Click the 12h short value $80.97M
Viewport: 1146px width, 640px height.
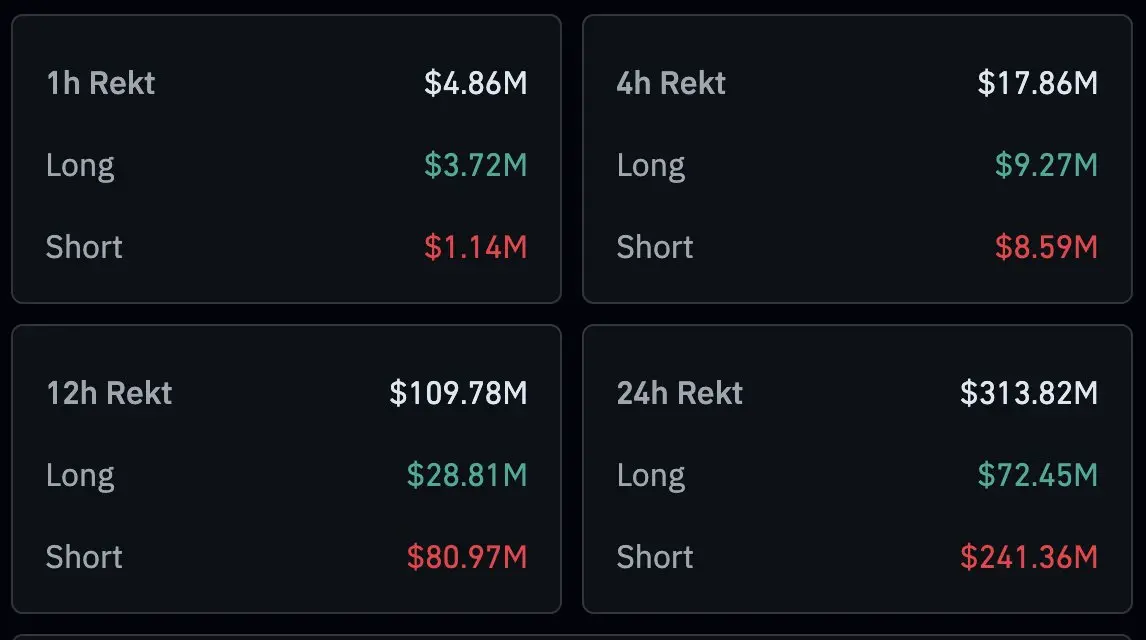pos(466,557)
